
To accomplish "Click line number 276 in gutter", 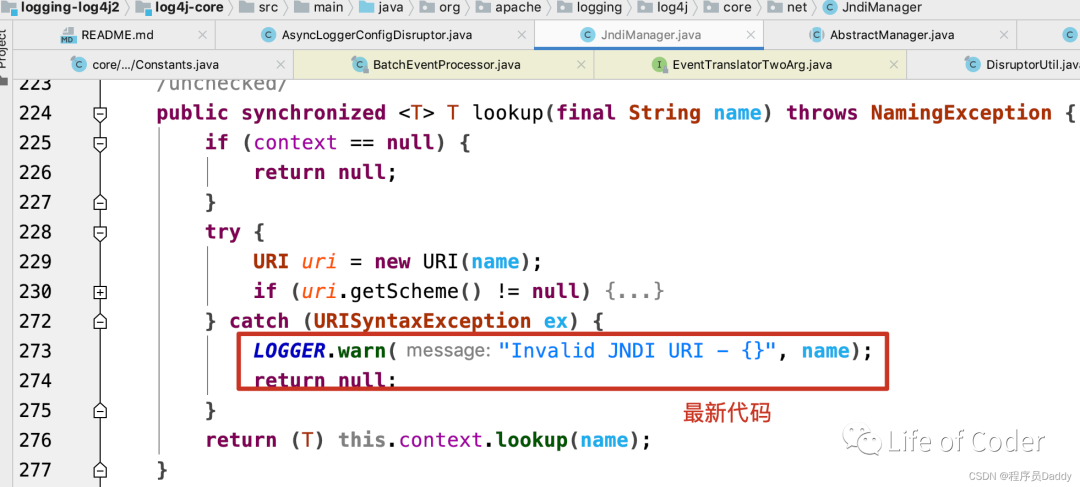I will [x=33, y=440].
